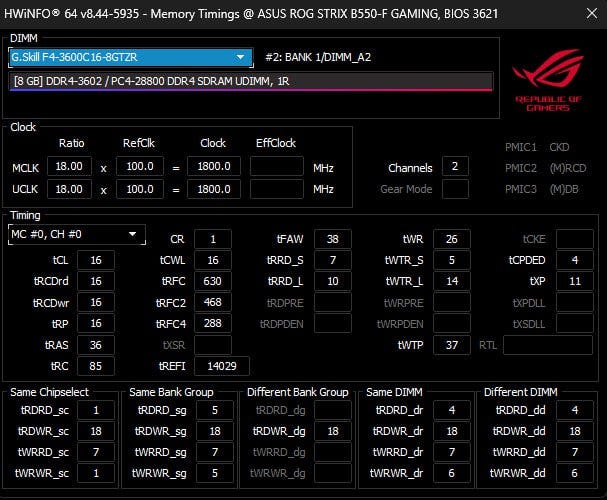Click the empty RTL field
Image resolution: width=607 pixels, height=500 pixels.
coord(548,345)
